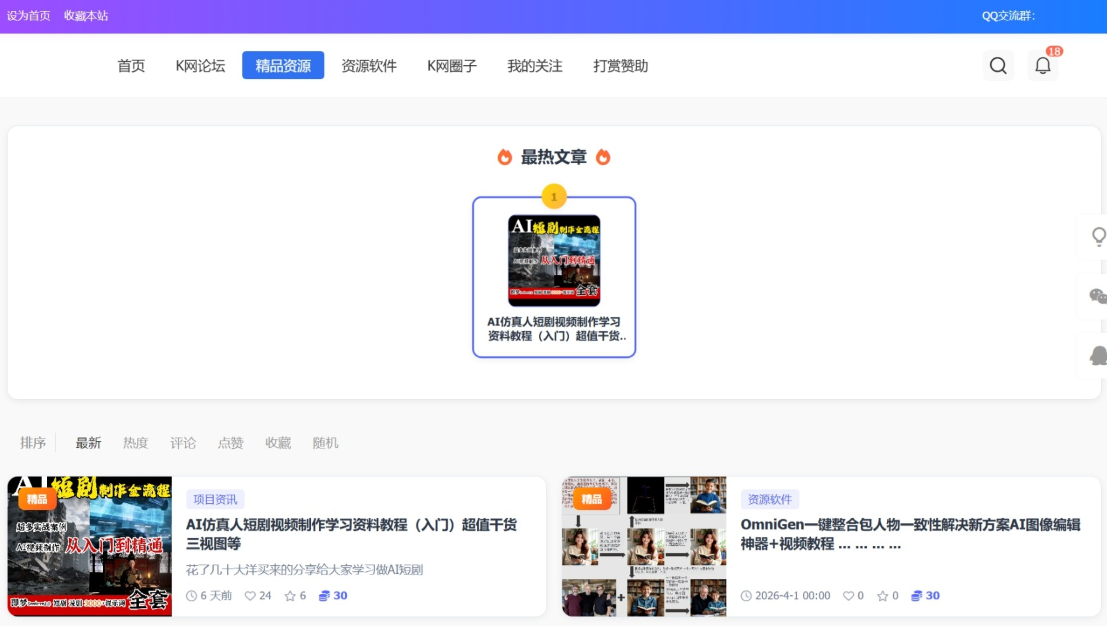Open the top-ranked hot article thumbnail
This screenshot has width=1107, height=626.
click(x=554, y=260)
